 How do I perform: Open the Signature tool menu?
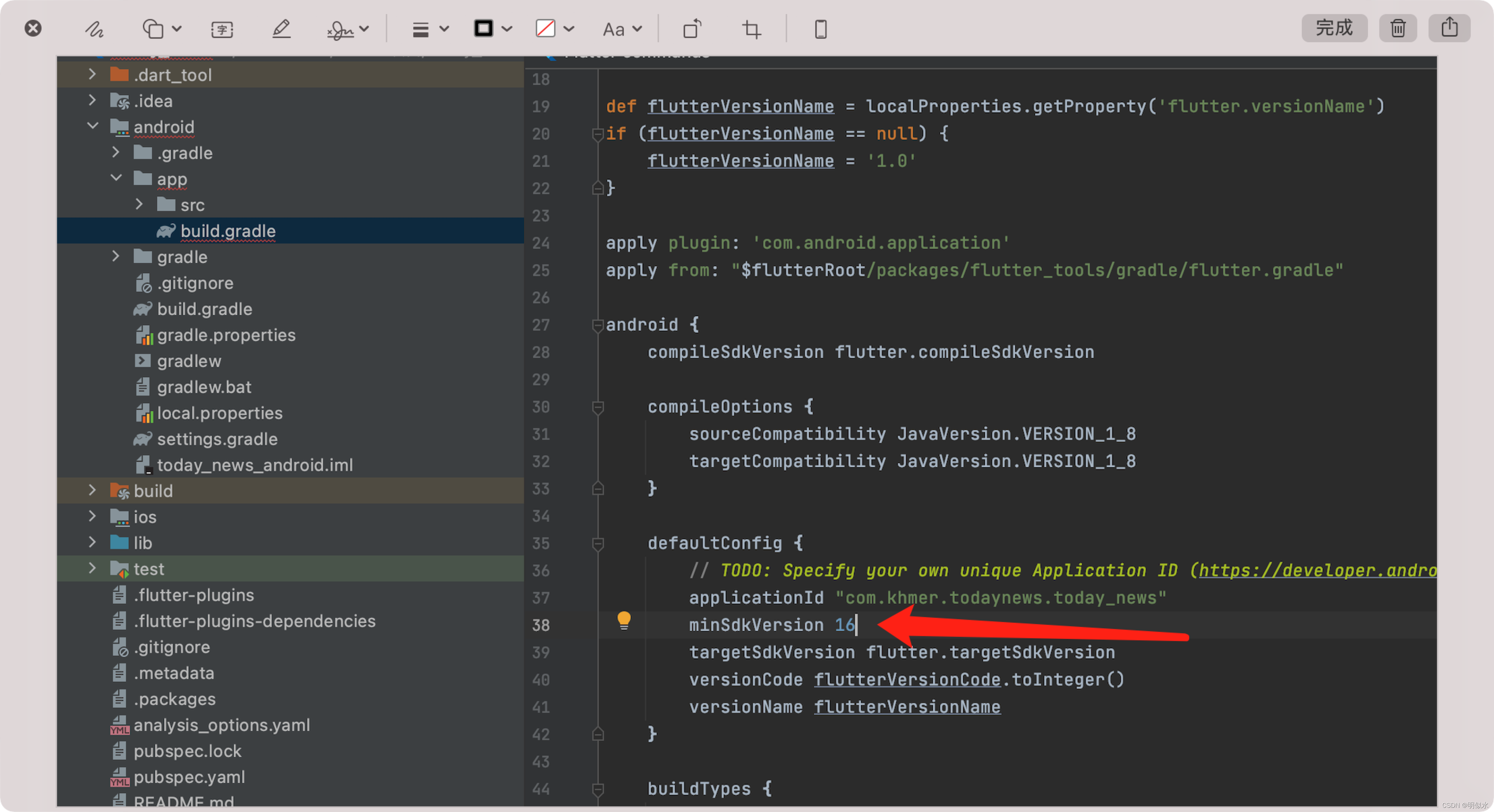347,29
